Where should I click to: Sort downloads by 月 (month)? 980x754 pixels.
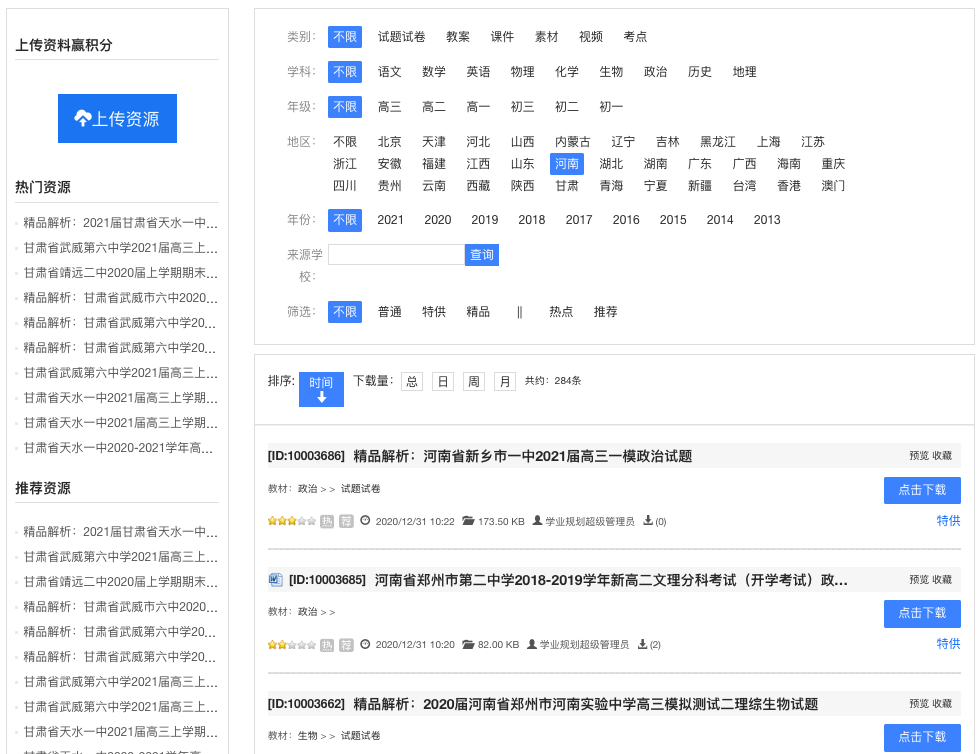[x=505, y=381]
